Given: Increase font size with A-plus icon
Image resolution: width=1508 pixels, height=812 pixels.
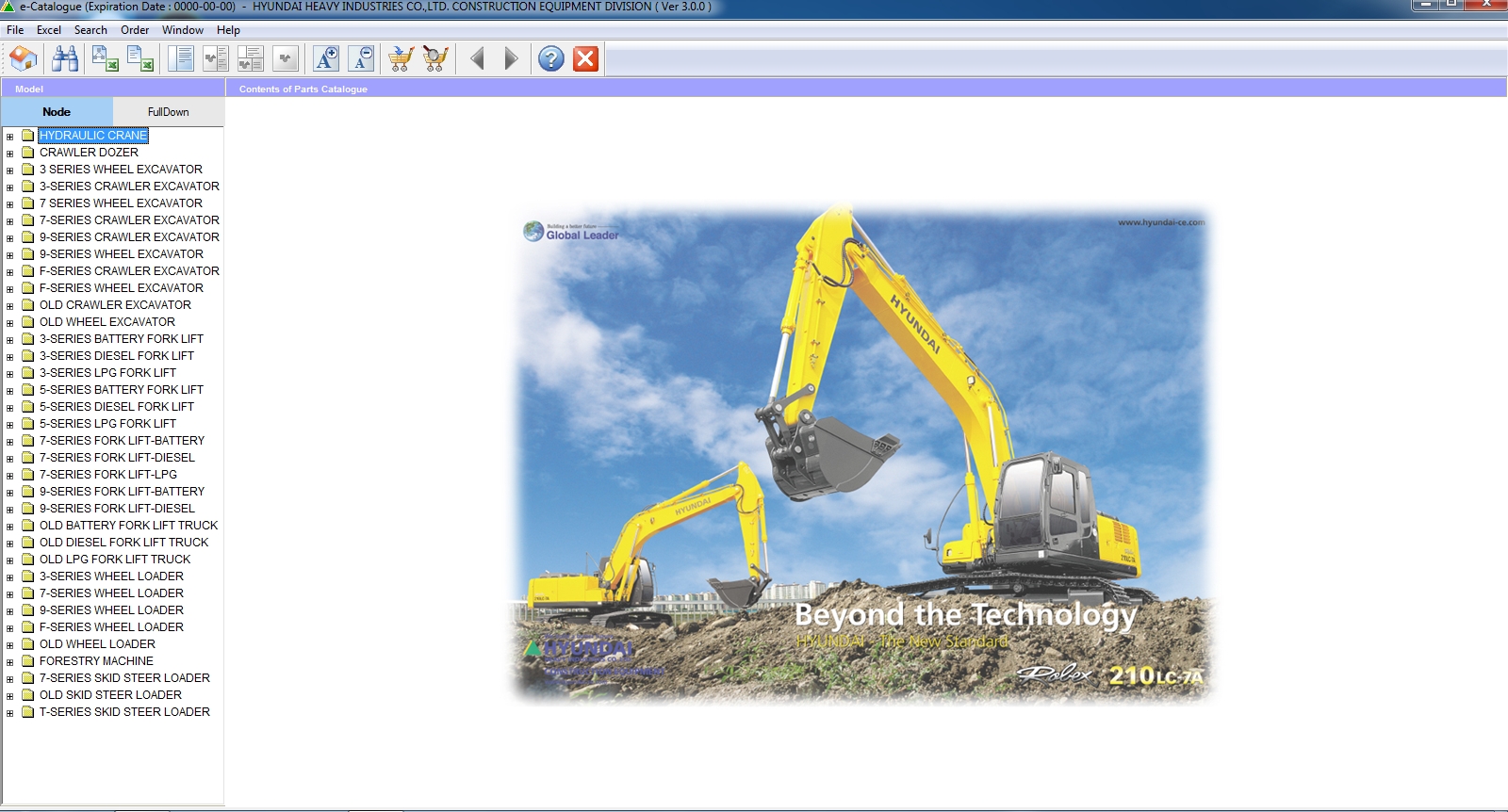Looking at the screenshot, I should pyautogui.click(x=326, y=59).
